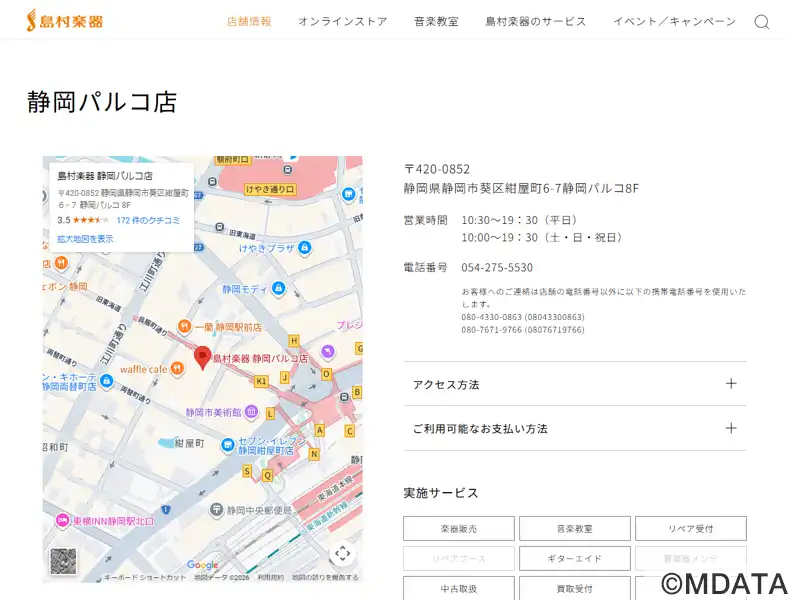Toggle the map fullscreen control icon
Screen dimensions: 800x600
pos(342,553)
